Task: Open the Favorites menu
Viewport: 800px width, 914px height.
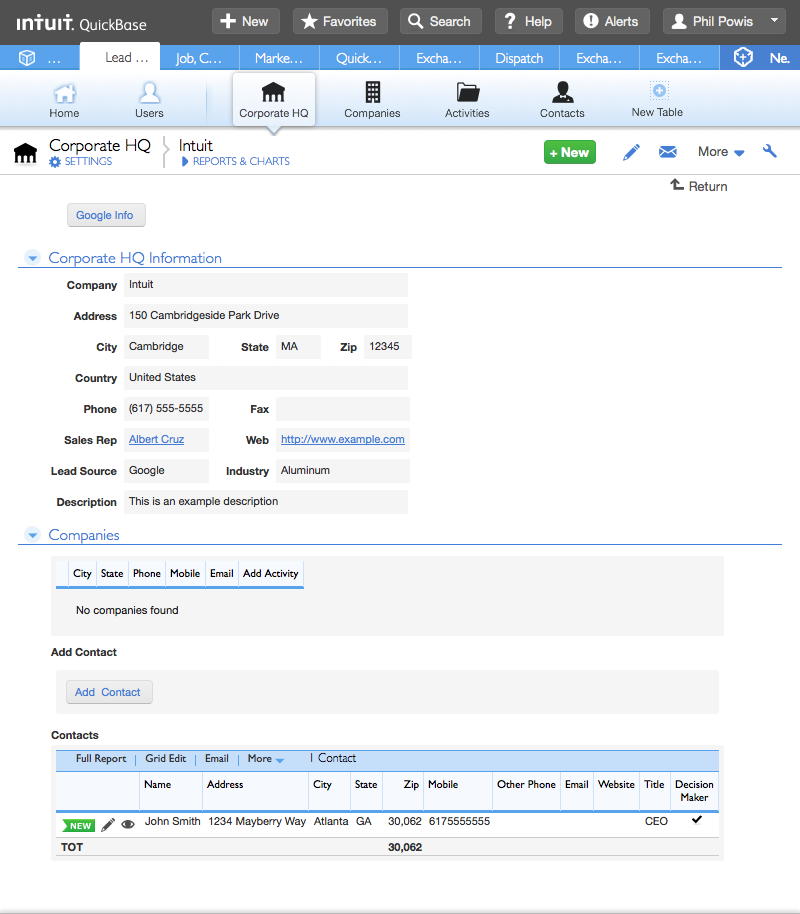Action: tap(340, 22)
